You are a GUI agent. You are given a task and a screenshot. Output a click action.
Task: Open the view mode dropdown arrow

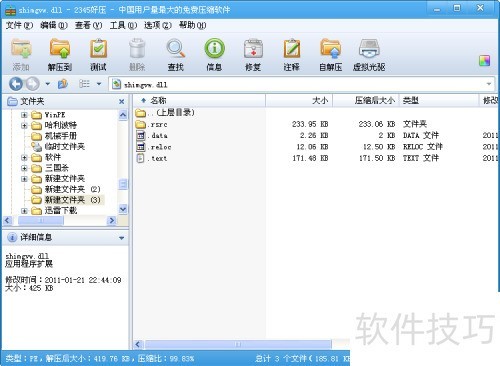(99, 84)
